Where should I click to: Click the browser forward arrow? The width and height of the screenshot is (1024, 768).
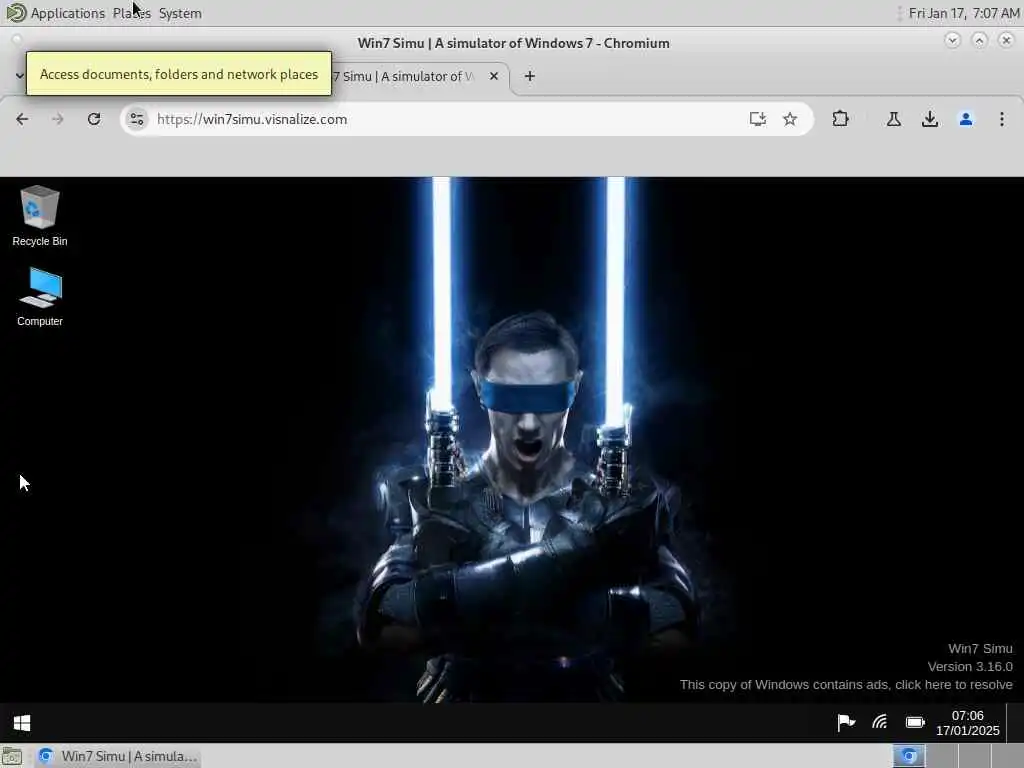[x=57, y=119]
